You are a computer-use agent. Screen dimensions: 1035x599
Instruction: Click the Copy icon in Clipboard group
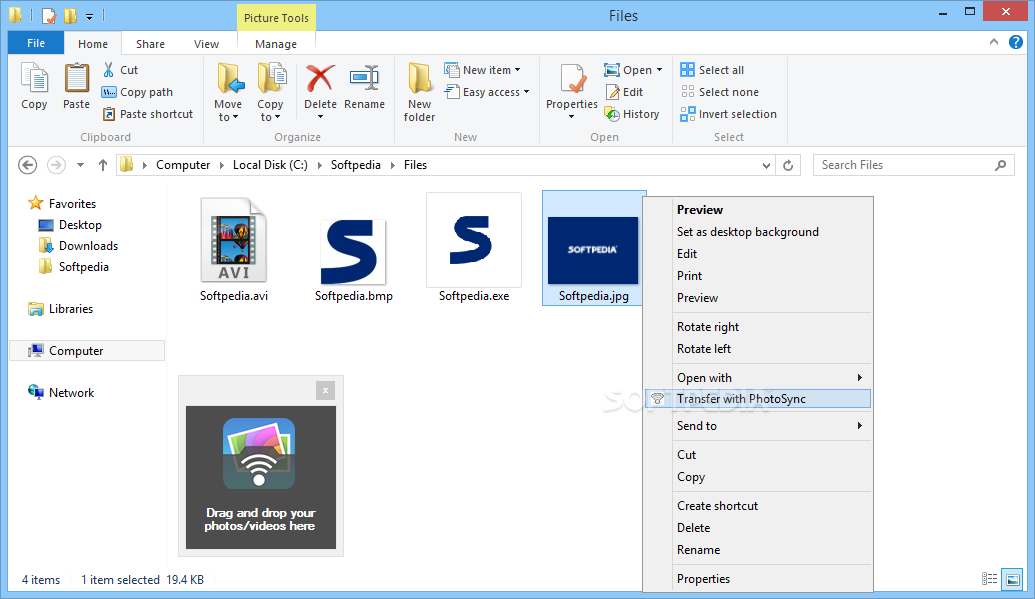click(34, 79)
